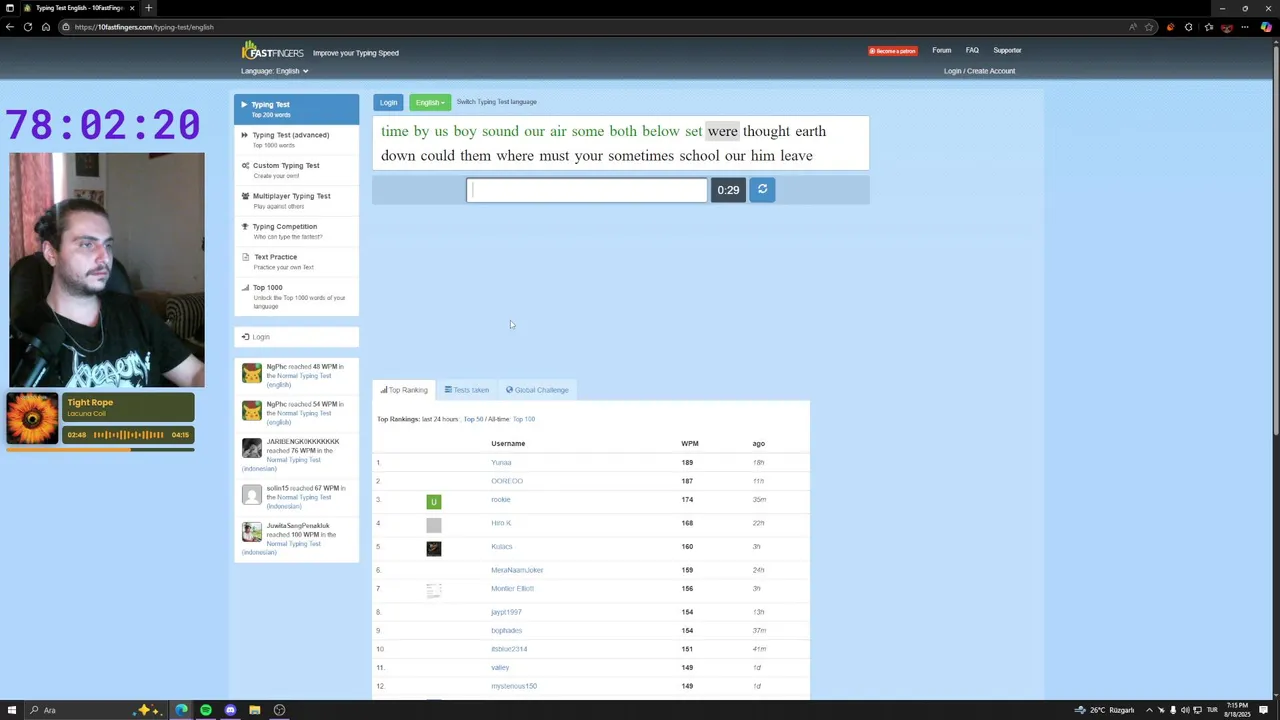Open Microsoft Edge from the taskbar

(x=181, y=710)
